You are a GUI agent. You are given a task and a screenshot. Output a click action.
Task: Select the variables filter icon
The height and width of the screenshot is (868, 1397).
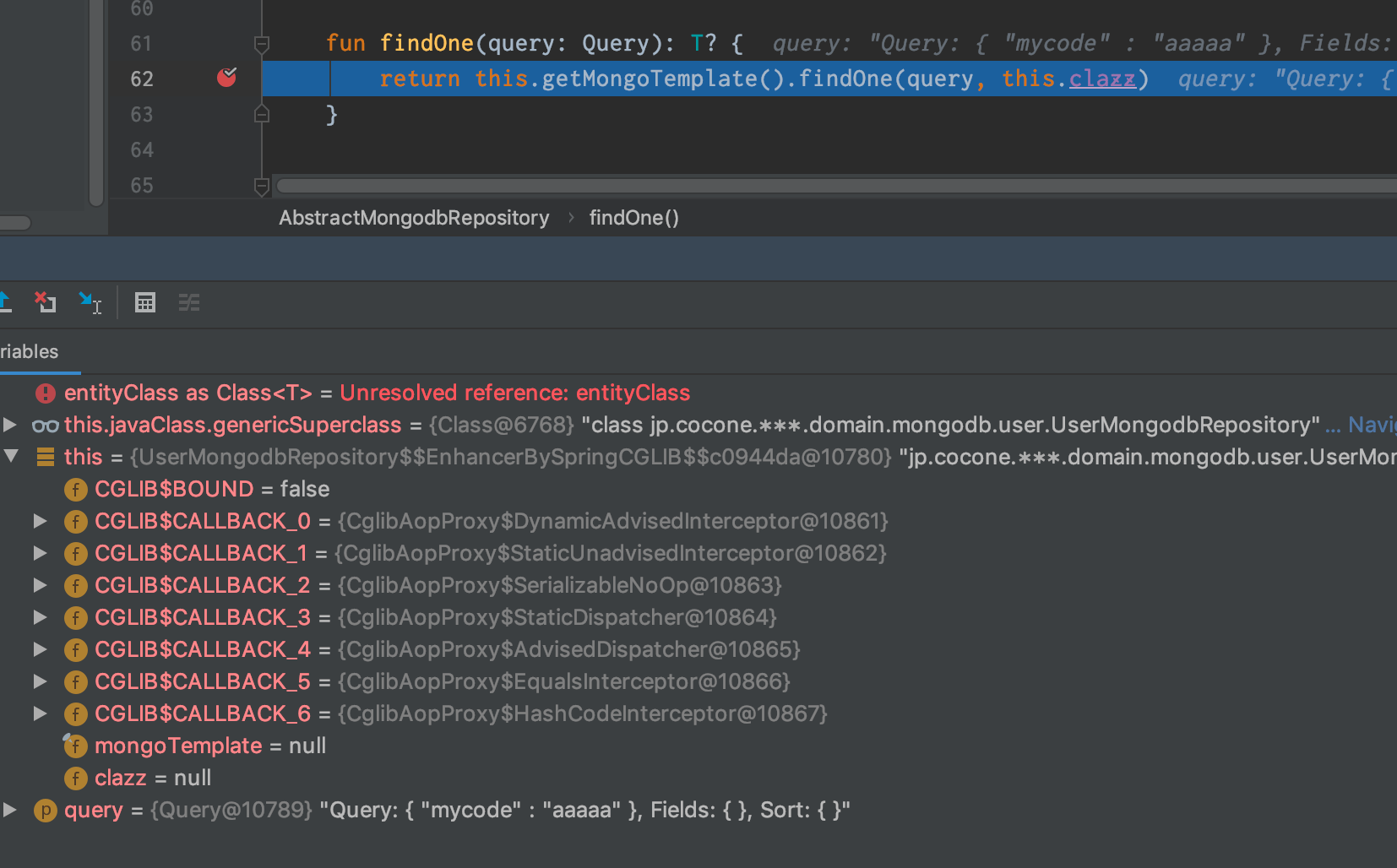(188, 302)
